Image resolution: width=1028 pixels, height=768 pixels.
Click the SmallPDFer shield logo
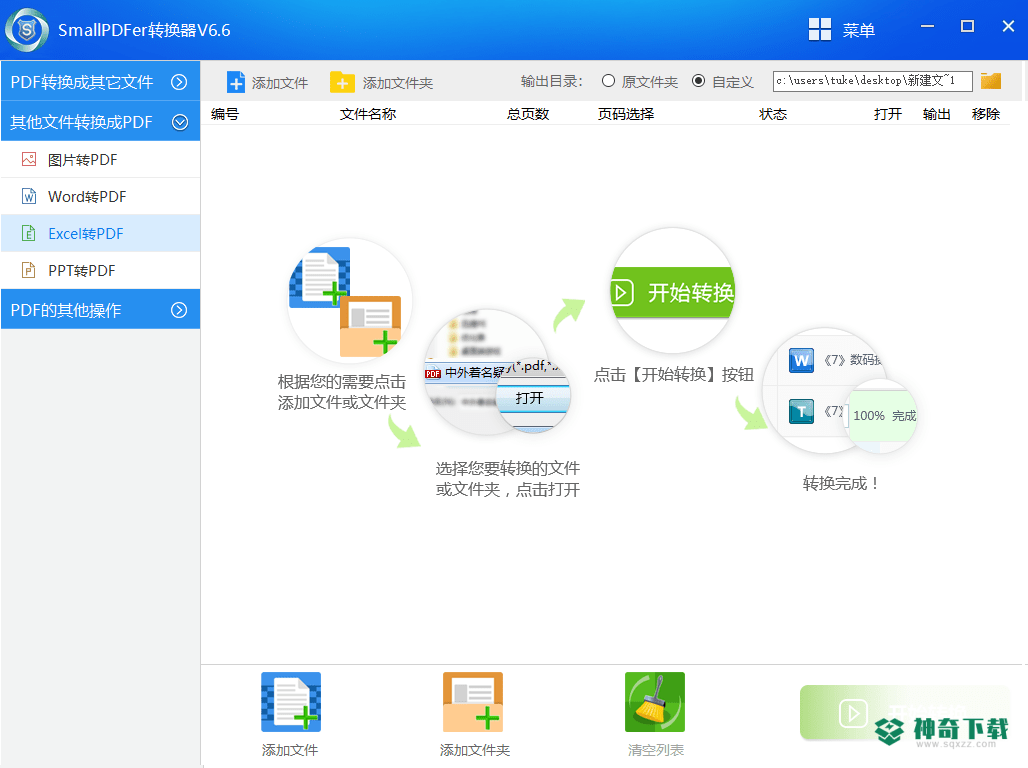27,30
